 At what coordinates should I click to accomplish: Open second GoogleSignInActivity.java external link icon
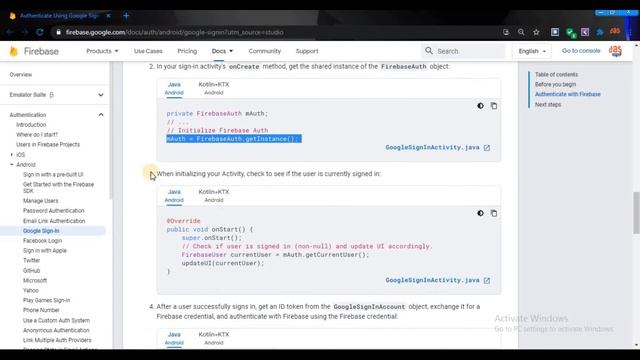[x=487, y=280]
